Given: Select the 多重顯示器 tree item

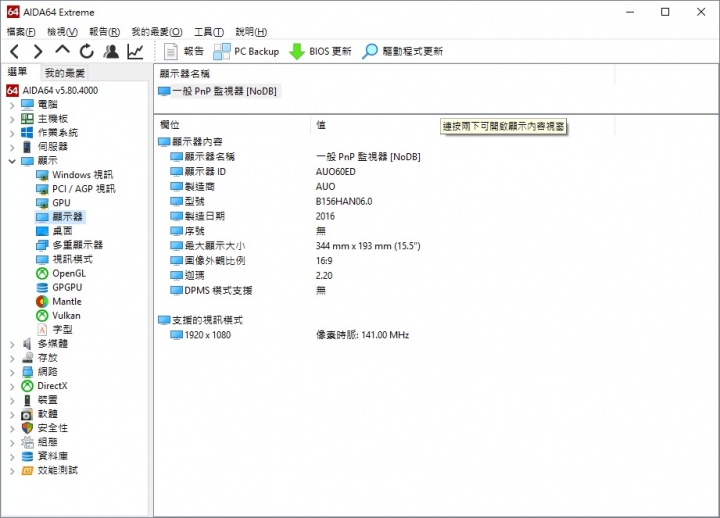Looking at the screenshot, I should 77,245.
